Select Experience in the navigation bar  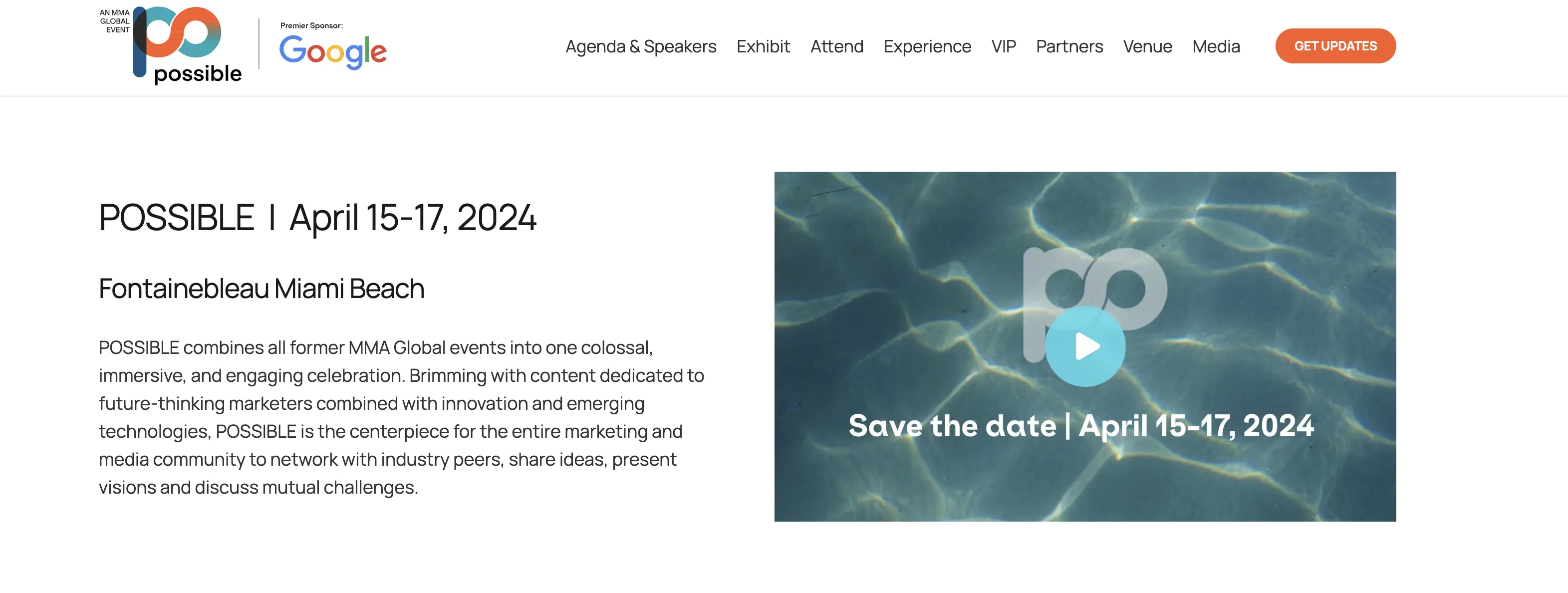point(927,47)
